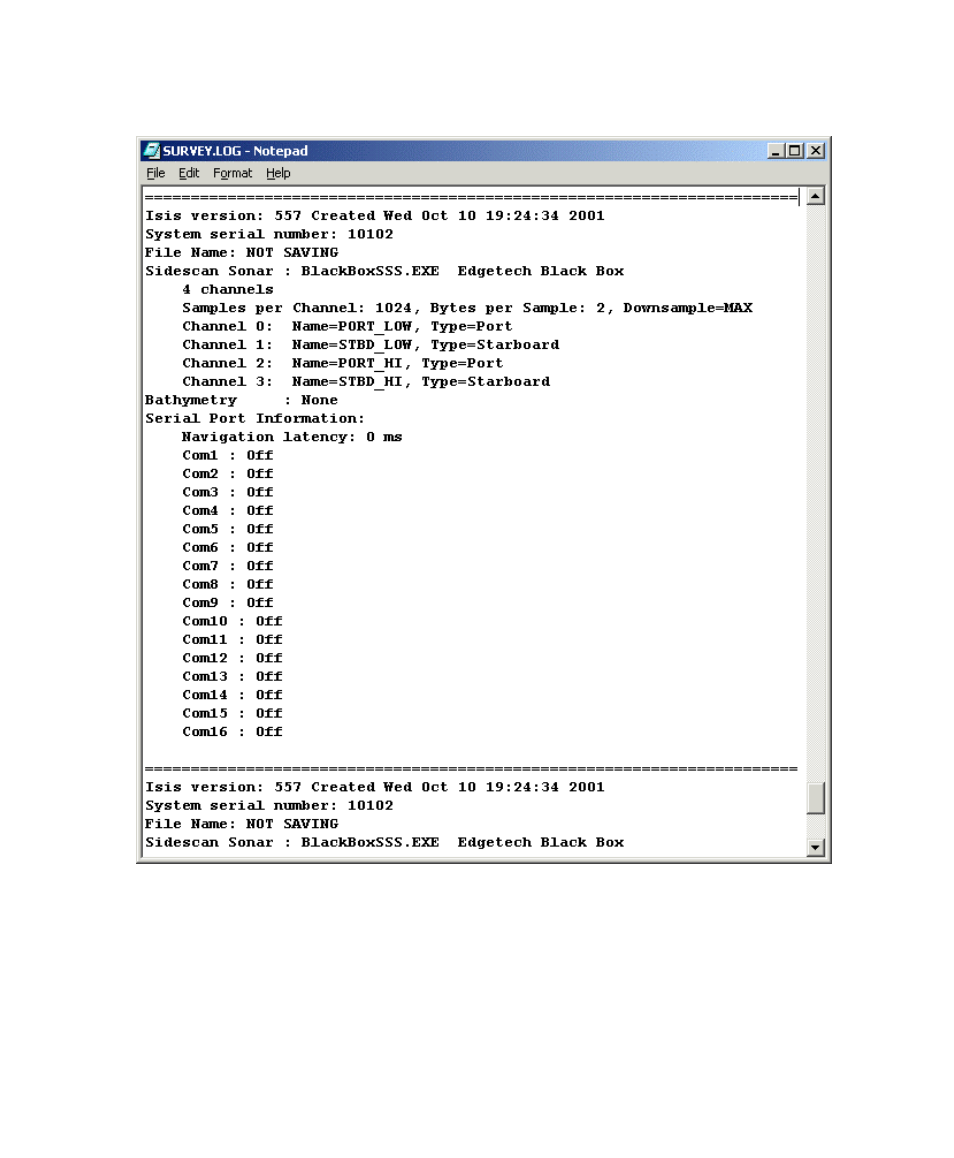Click the second 'System serial number: 10102' line
Screen dimensions: 954x1158
[269, 806]
